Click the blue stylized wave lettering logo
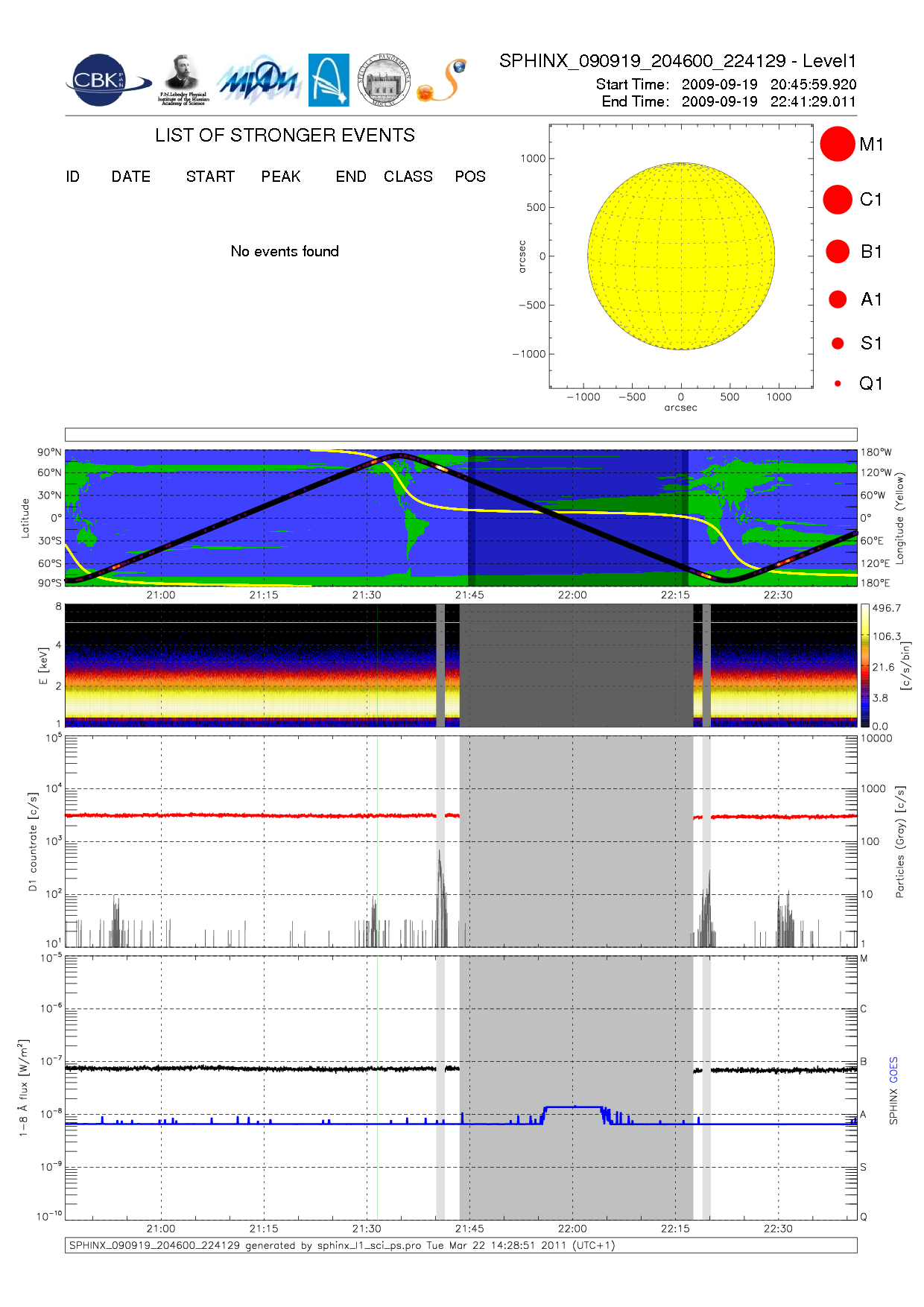 [258, 80]
